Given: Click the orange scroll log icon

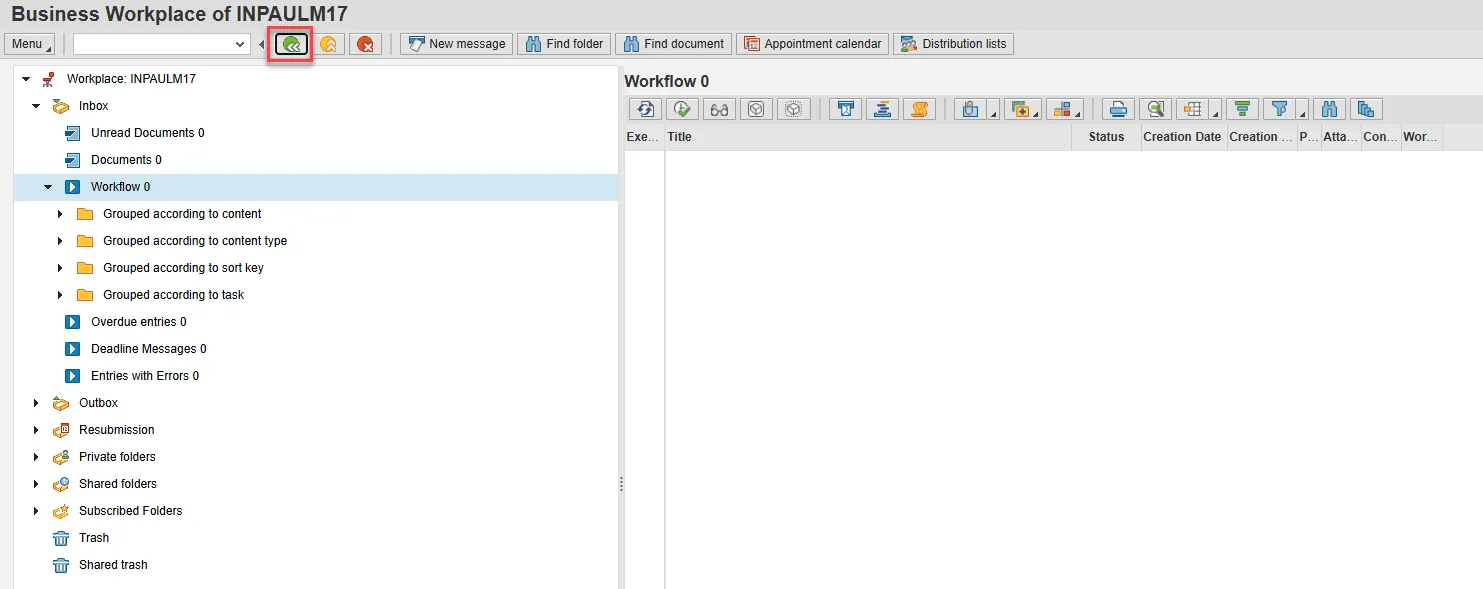Looking at the screenshot, I should tap(919, 109).
